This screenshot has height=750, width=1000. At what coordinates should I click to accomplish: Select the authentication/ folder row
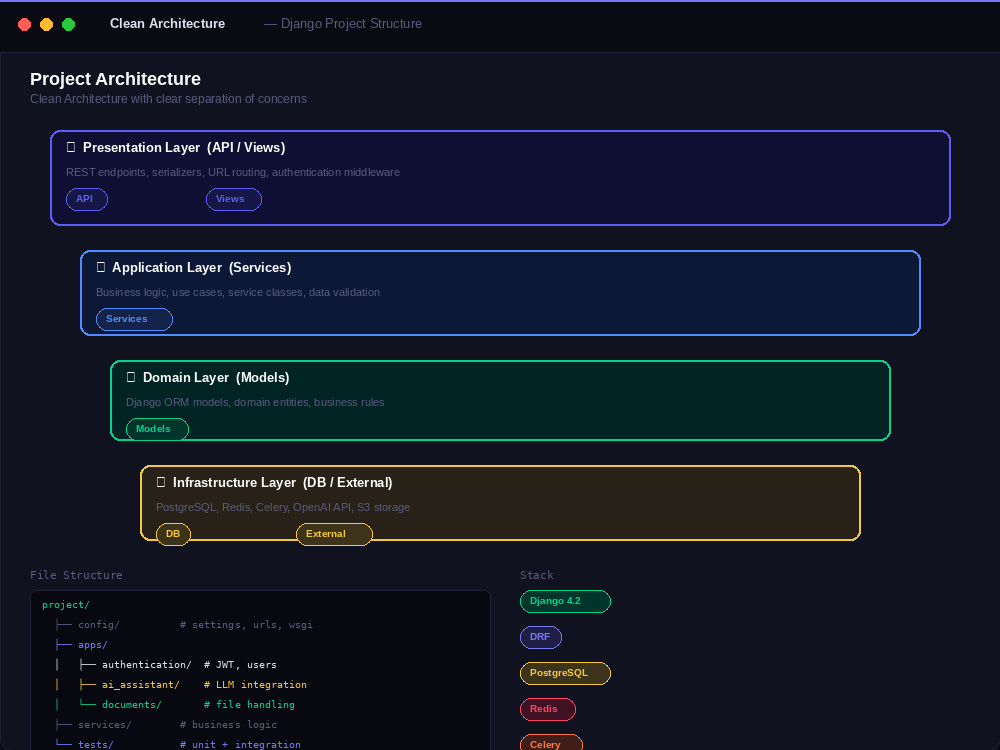[260, 665]
